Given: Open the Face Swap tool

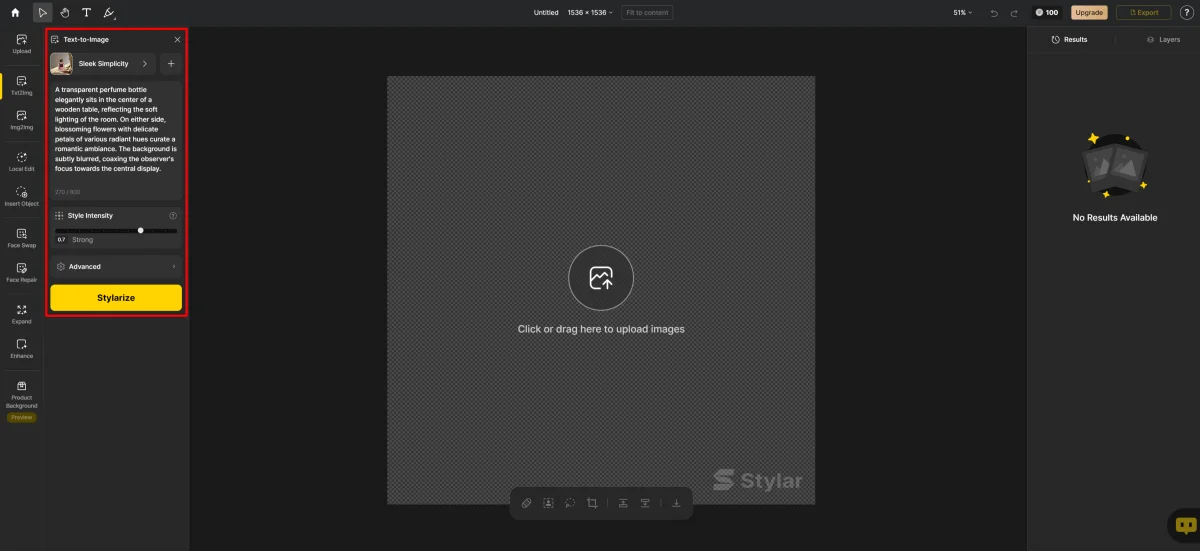Looking at the screenshot, I should (x=22, y=237).
